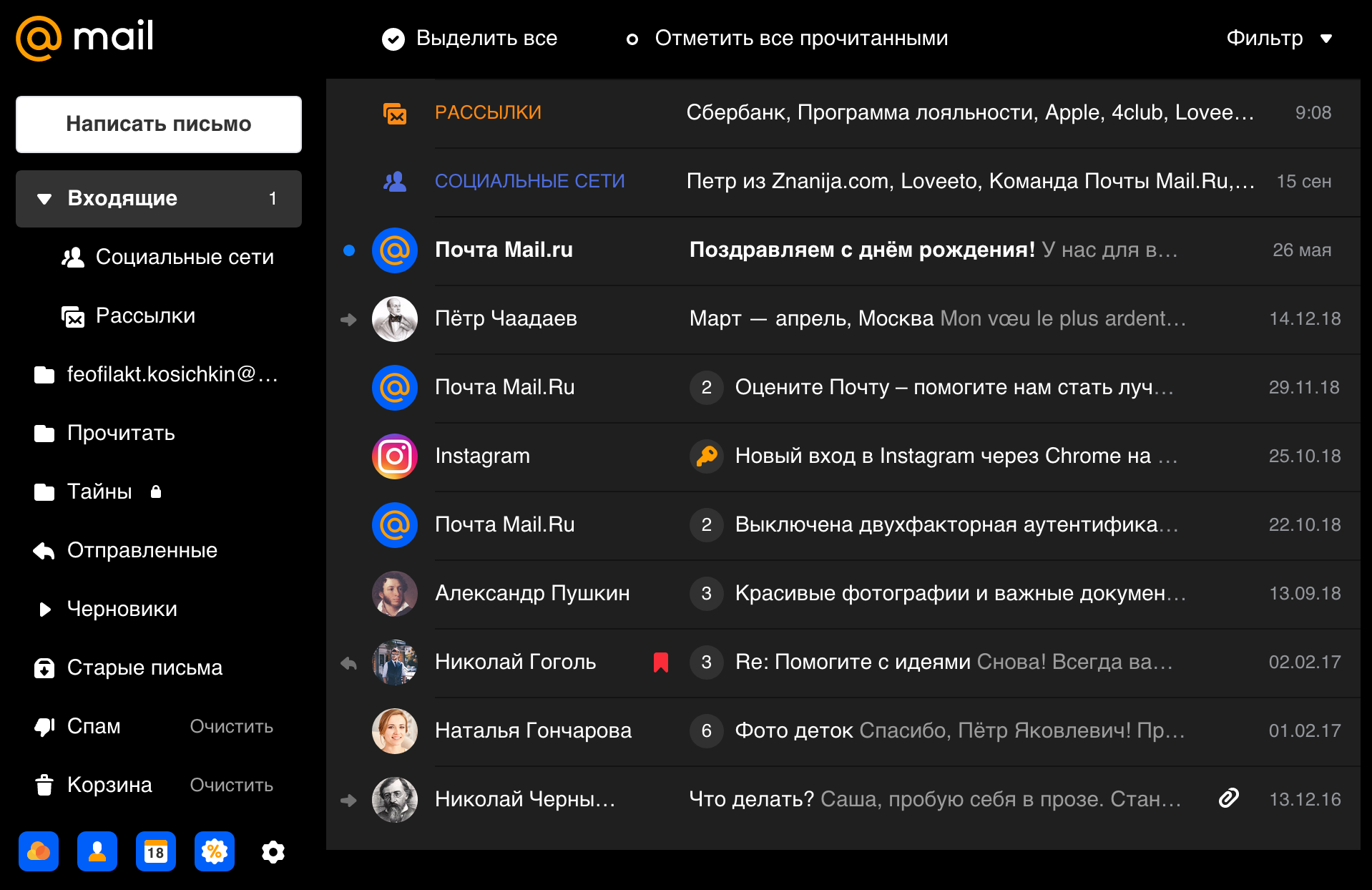1372x890 pixels.
Task: Open the Отправленные sent folder
Action: tap(126, 550)
